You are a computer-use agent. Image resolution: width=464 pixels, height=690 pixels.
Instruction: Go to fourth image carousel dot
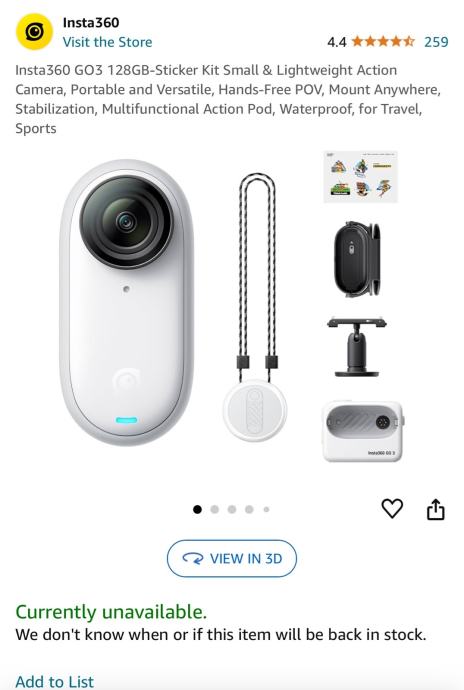pyautogui.click(x=249, y=509)
